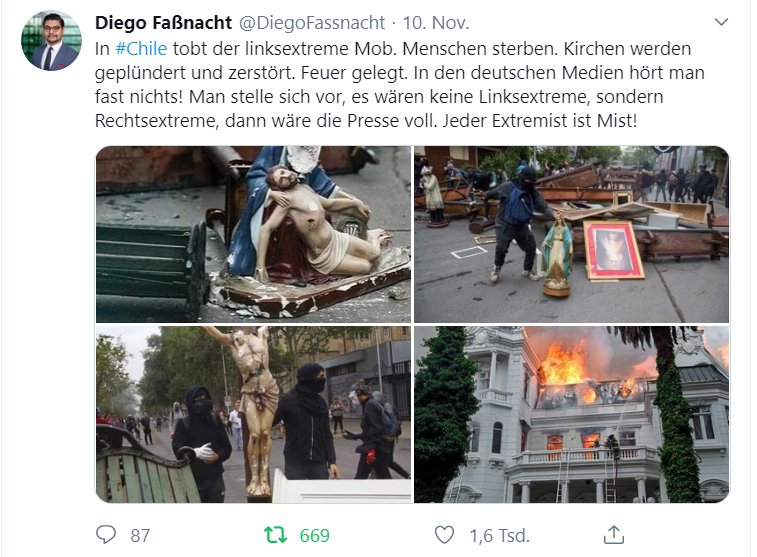Click the framed picture in the barricade photo
The image size is (757, 557).
click(614, 251)
